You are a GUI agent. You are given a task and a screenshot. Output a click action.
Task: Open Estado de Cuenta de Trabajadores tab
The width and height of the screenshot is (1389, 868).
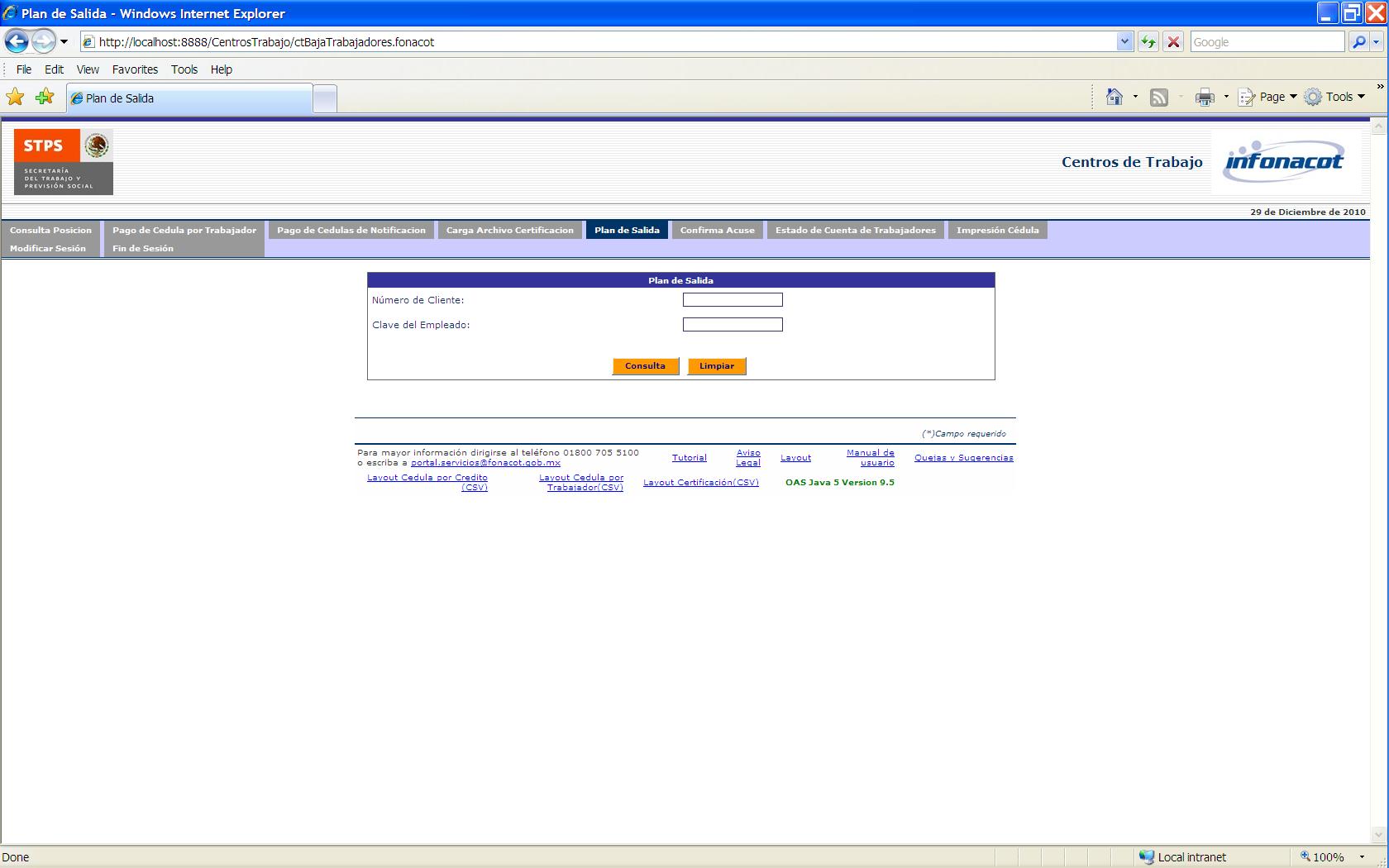click(x=855, y=231)
